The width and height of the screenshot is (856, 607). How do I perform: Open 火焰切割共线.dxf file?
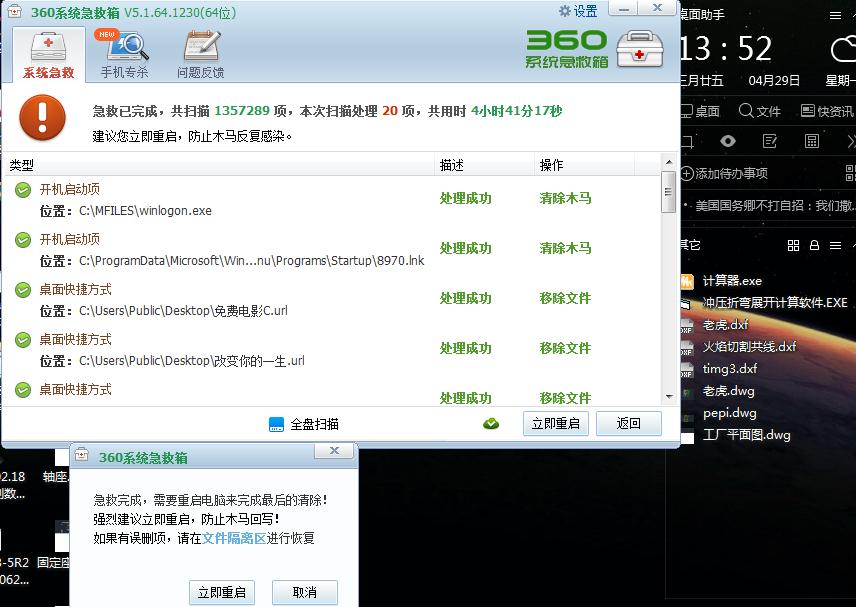pos(749,347)
